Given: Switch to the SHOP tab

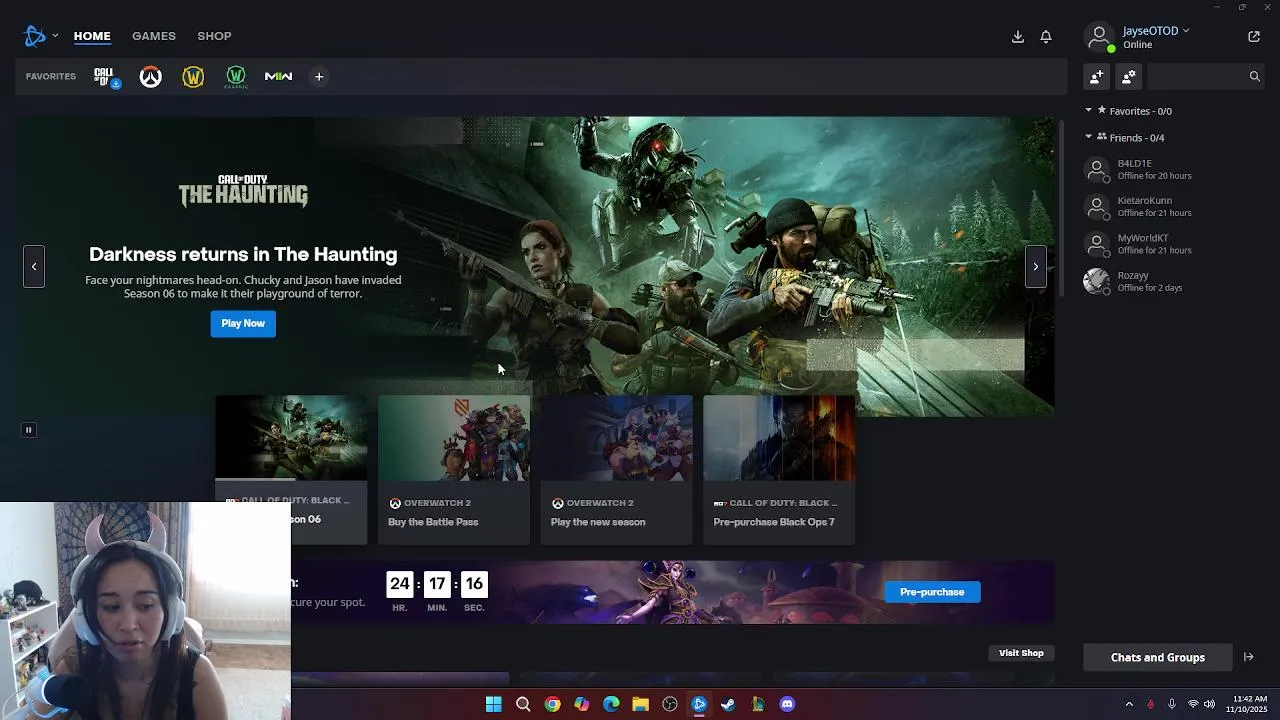Looking at the screenshot, I should click(x=214, y=36).
